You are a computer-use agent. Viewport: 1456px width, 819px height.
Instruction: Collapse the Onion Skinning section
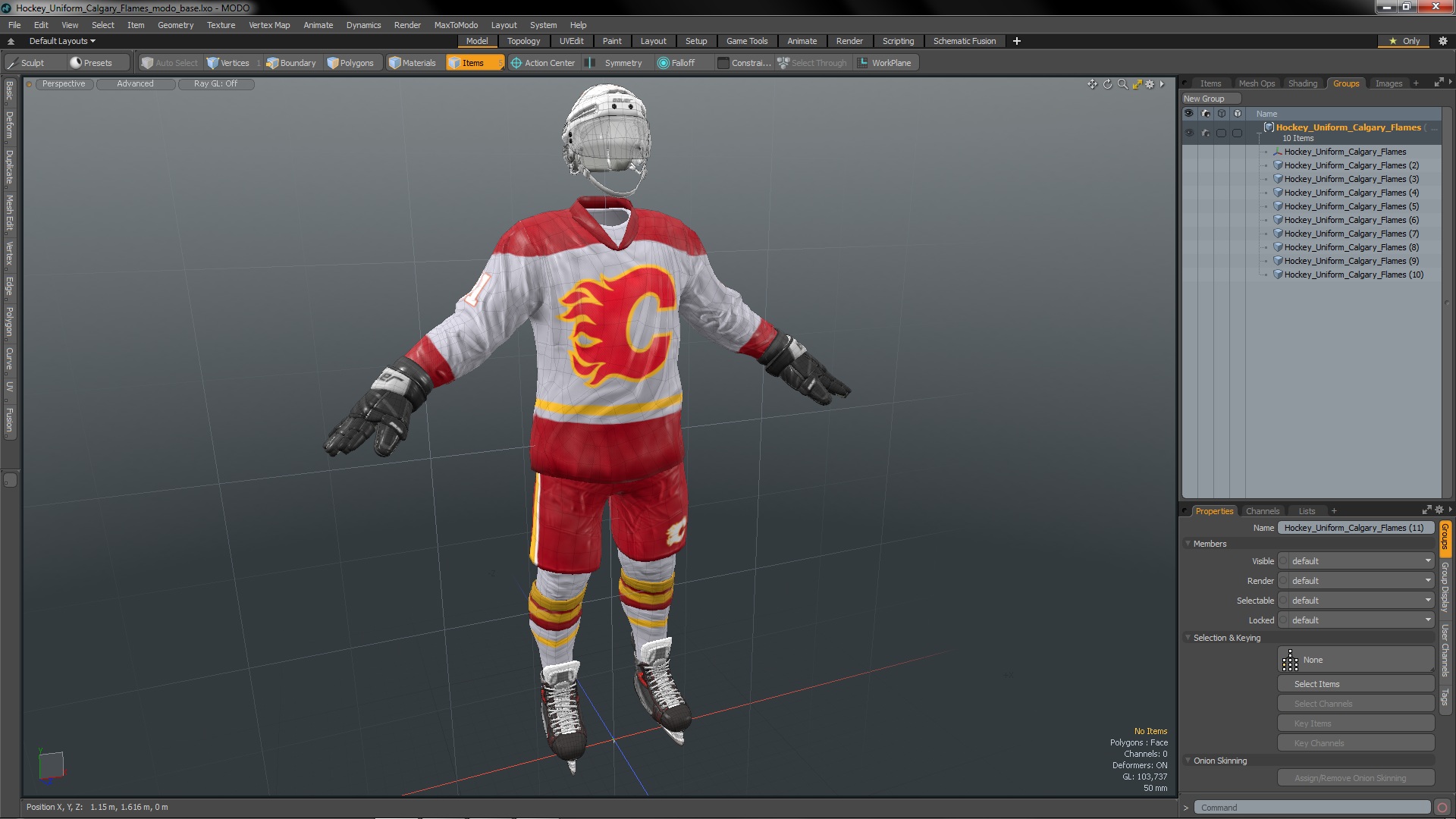tap(1188, 761)
